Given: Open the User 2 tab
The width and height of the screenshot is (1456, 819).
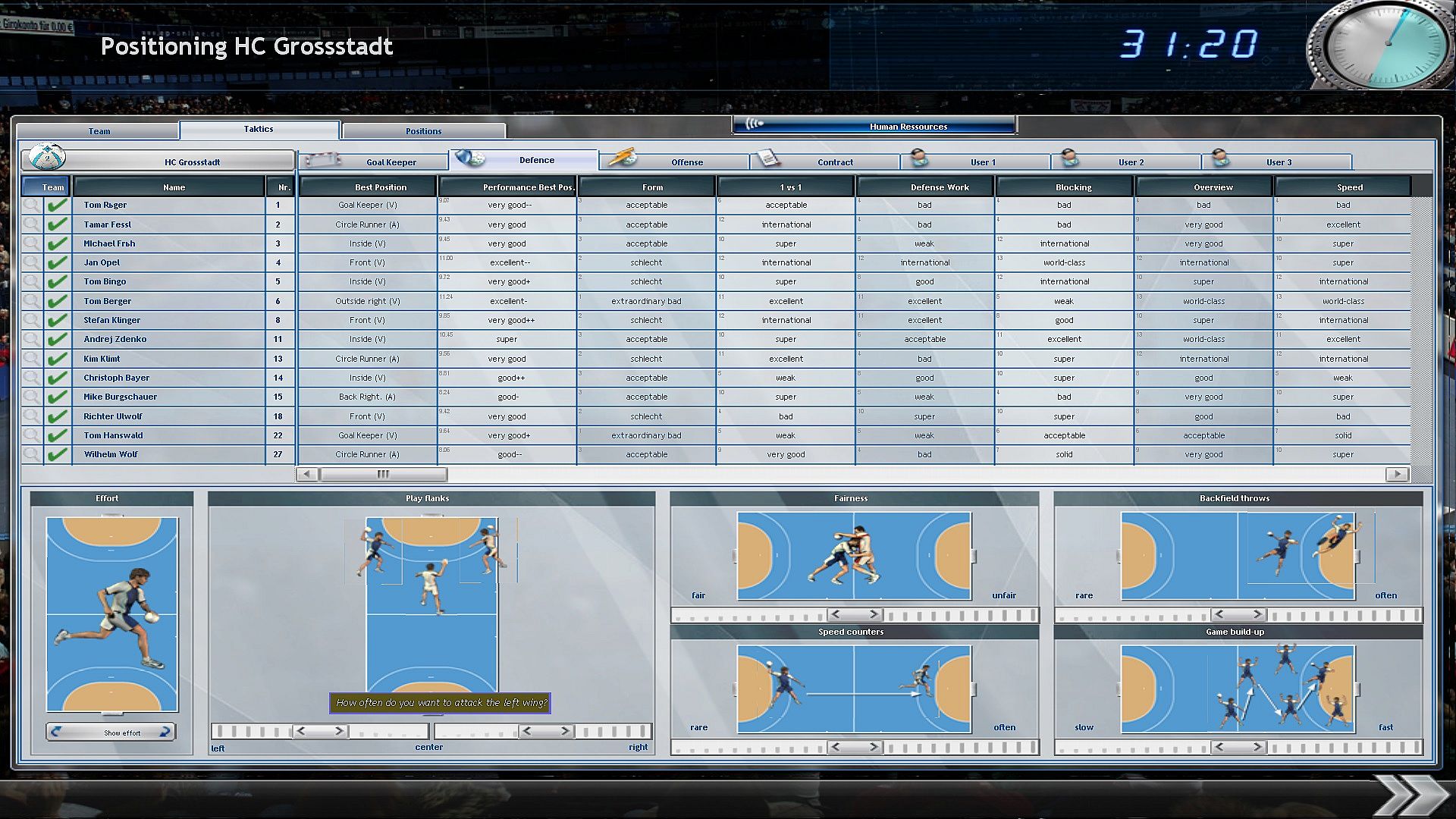Looking at the screenshot, I should click(x=1130, y=162).
